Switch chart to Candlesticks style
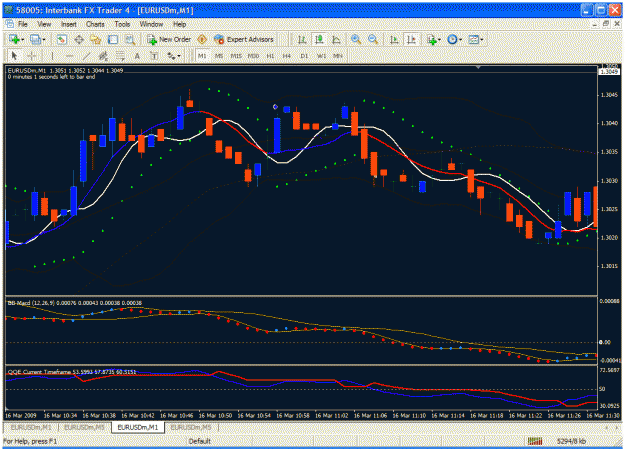The image size is (625, 449). click(x=319, y=39)
